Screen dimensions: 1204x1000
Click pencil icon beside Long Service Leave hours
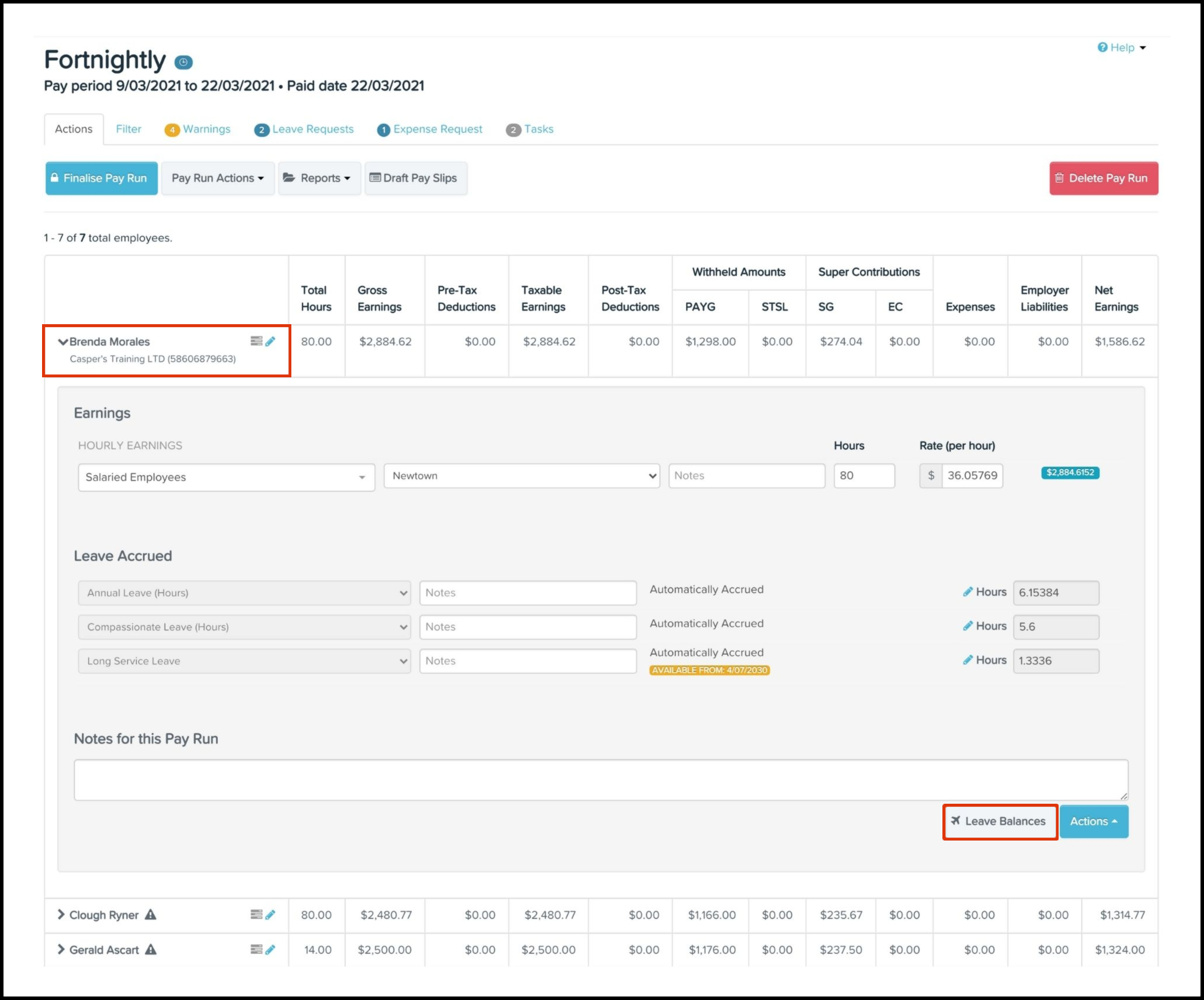coord(968,660)
